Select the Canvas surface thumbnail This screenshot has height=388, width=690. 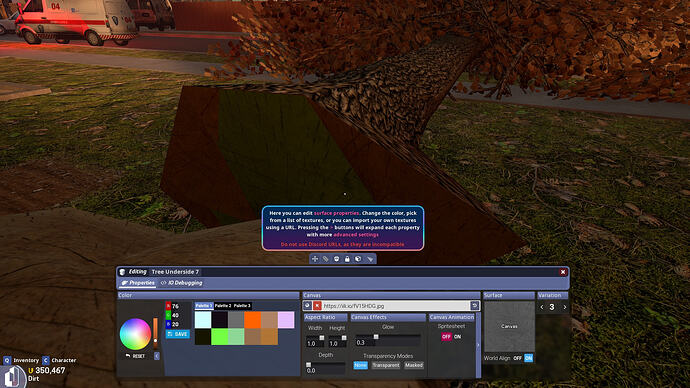pos(509,326)
